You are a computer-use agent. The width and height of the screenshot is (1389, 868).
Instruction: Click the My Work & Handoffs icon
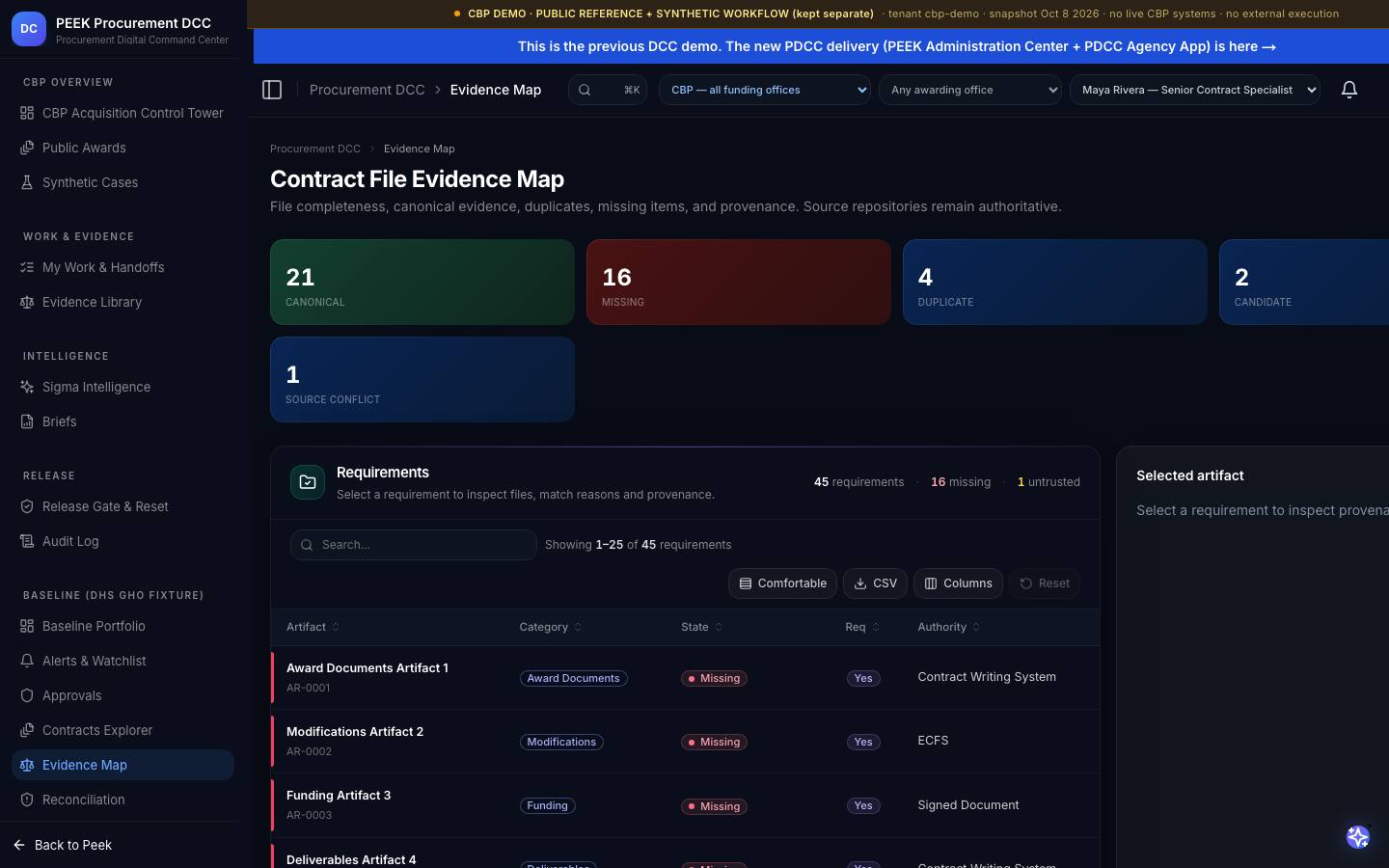[x=27, y=267]
